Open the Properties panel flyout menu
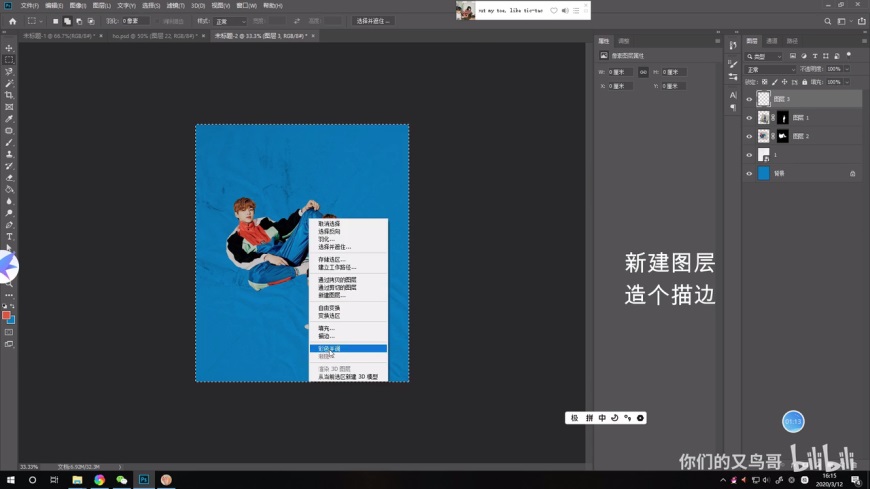The width and height of the screenshot is (870, 489). (x=717, y=41)
